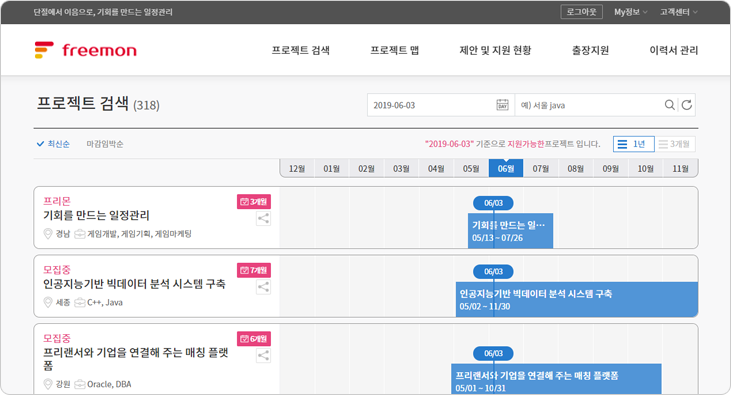
Task: Share the 프리랜서와 기업을 연결해 주는 project
Action: coord(263,355)
